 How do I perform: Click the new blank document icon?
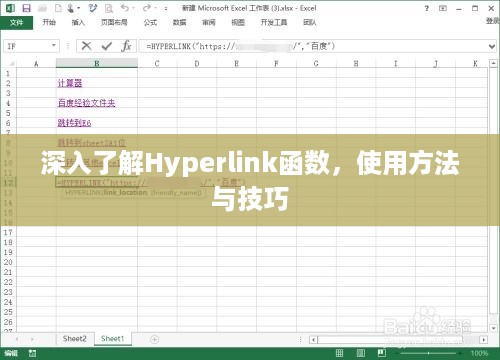pos(59,8)
